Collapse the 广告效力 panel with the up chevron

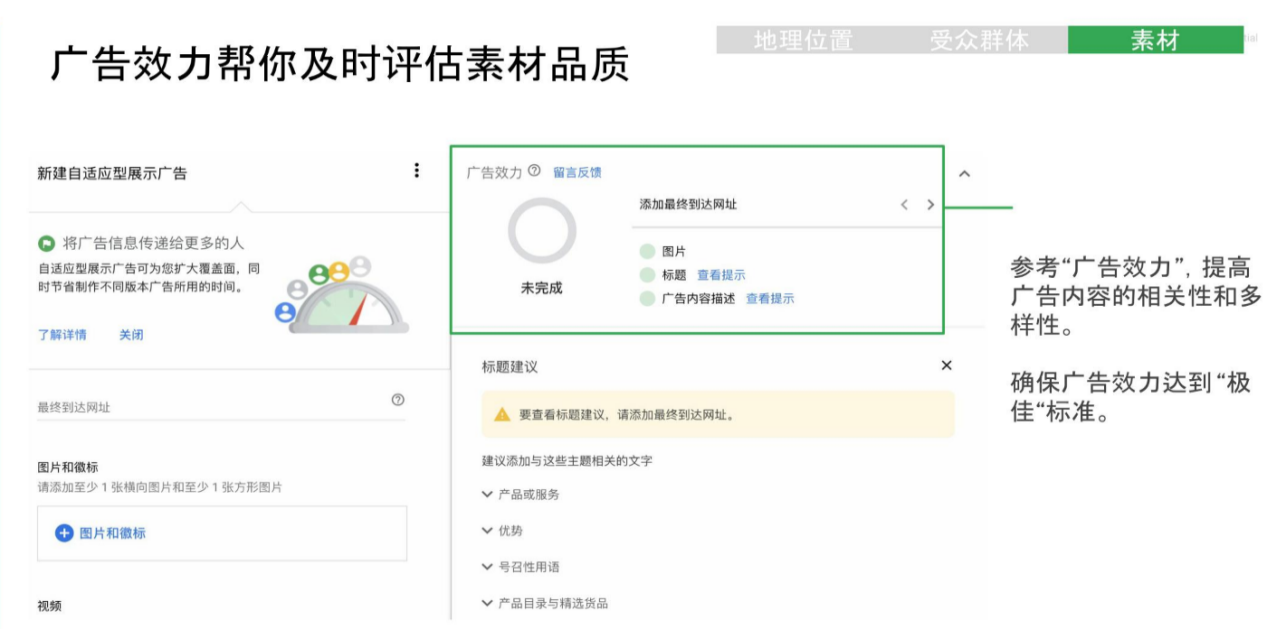965,172
